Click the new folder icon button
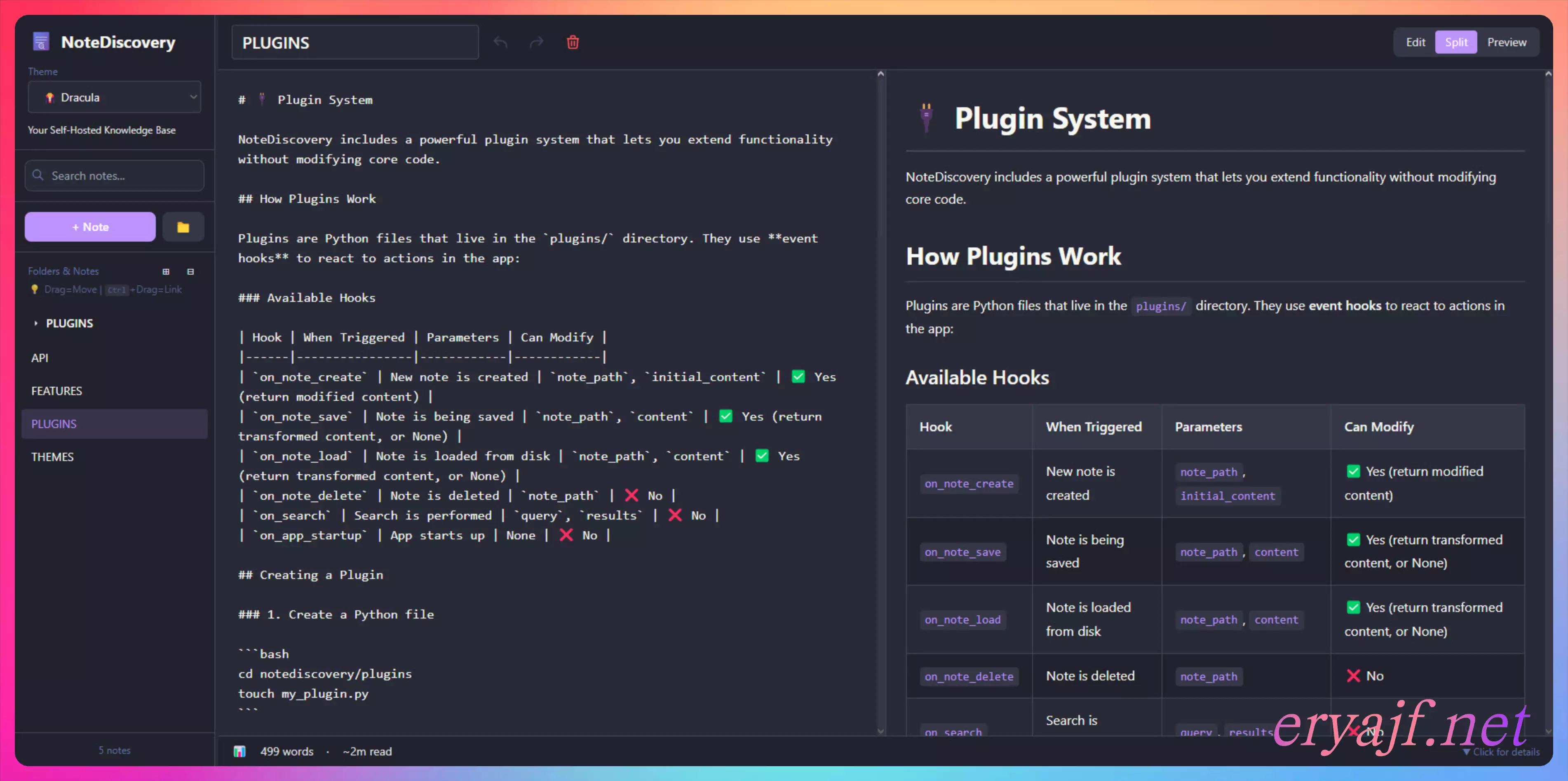The height and width of the screenshot is (781, 1568). click(183, 227)
